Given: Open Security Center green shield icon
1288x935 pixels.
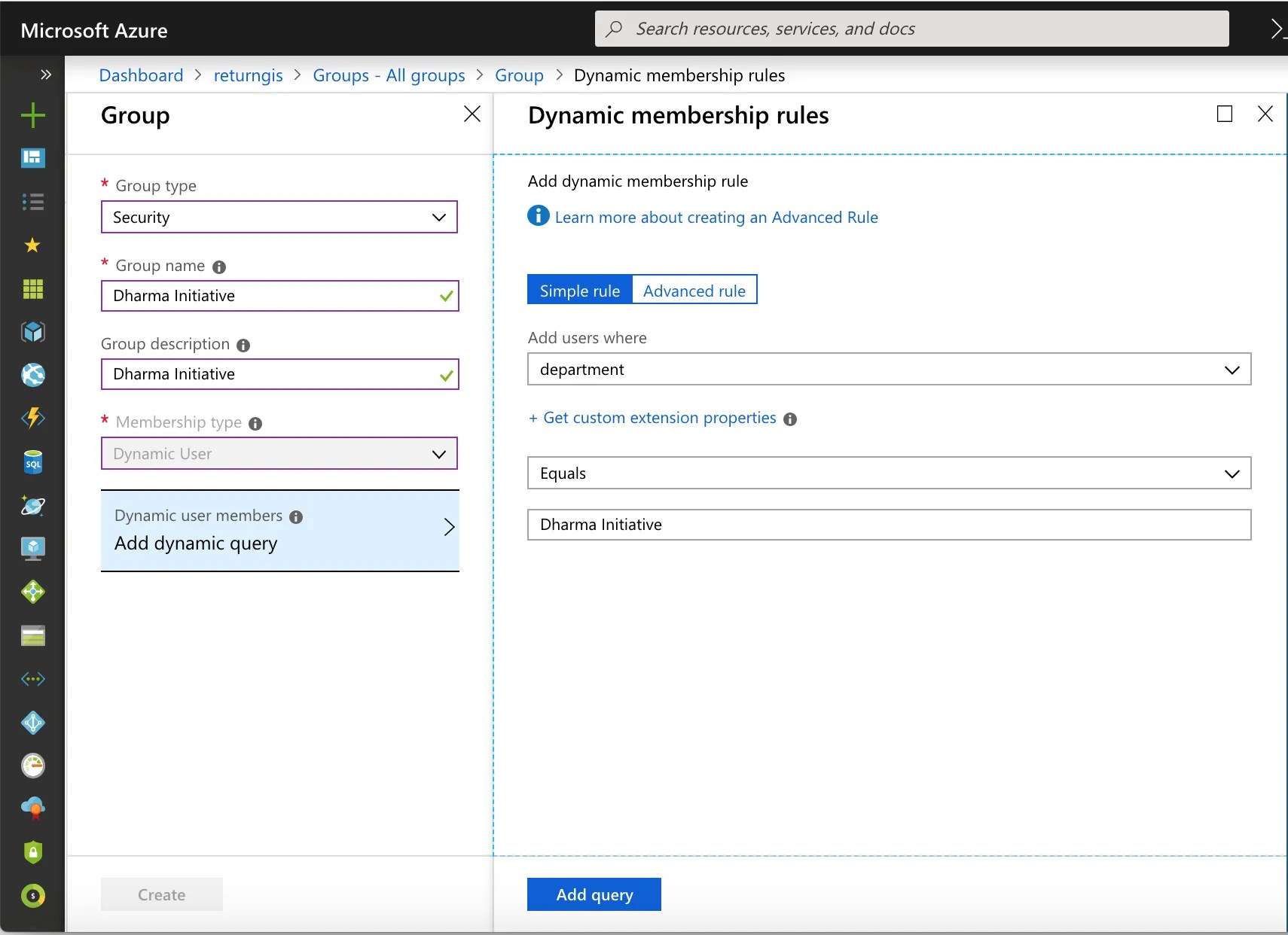Looking at the screenshot, I should tap(33, 852).
